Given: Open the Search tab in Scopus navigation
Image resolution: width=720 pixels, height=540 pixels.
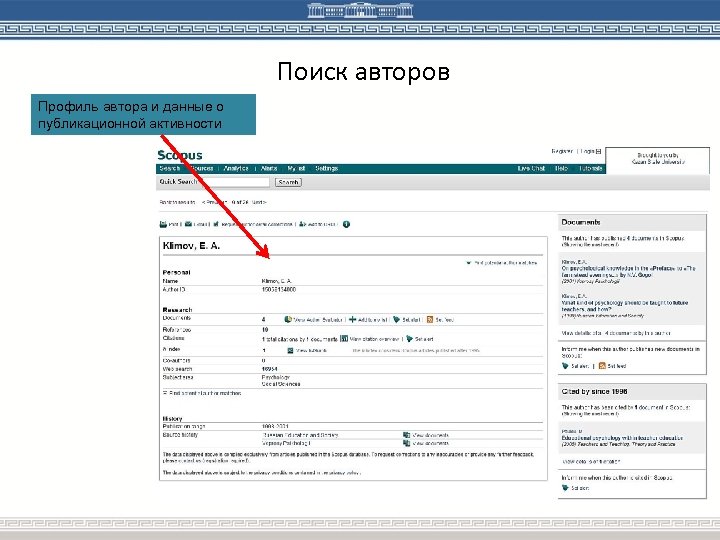Looking at the screenshot, I should click(169, 169).
